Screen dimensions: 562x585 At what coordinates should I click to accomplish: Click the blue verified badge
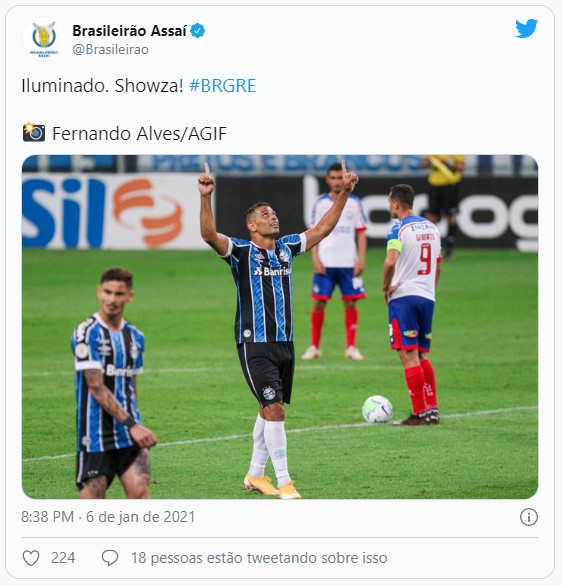pos(197,31)
